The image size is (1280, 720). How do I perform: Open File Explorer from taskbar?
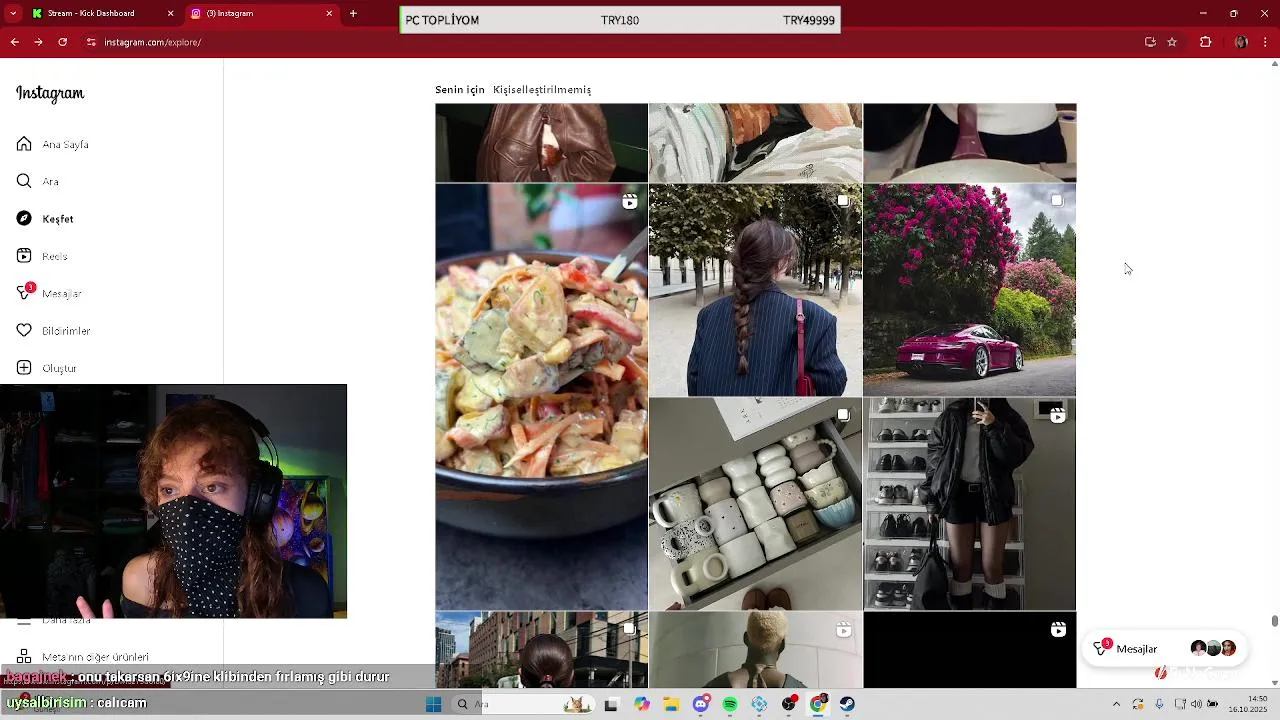[671, 704]
